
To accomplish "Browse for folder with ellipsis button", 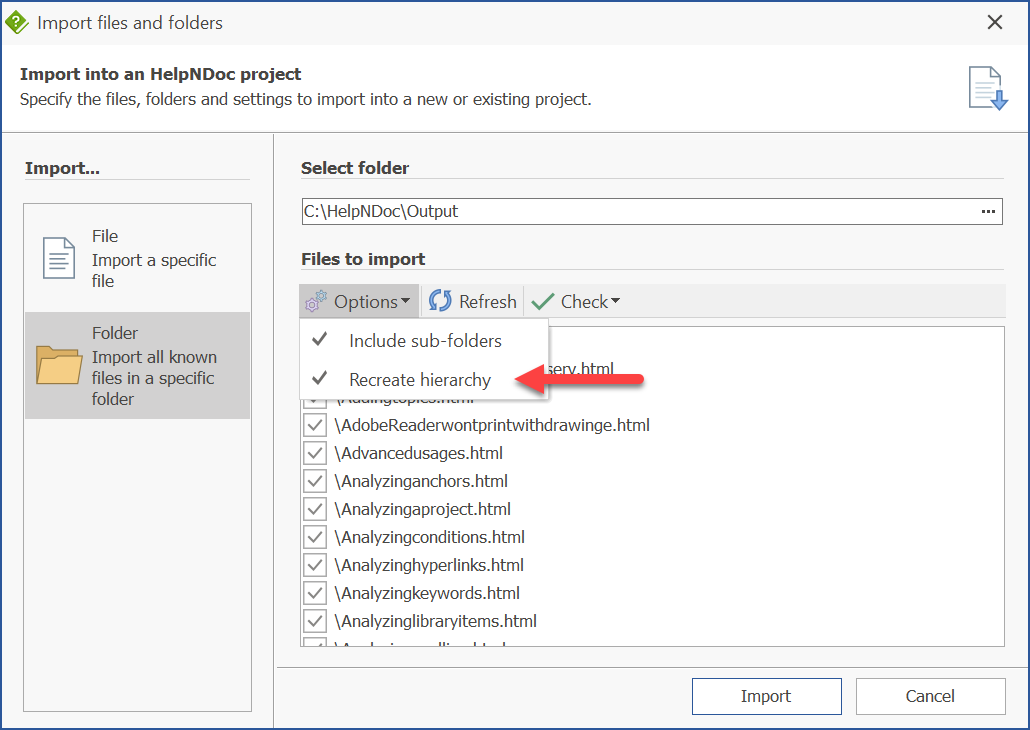I will click(988, 212).
